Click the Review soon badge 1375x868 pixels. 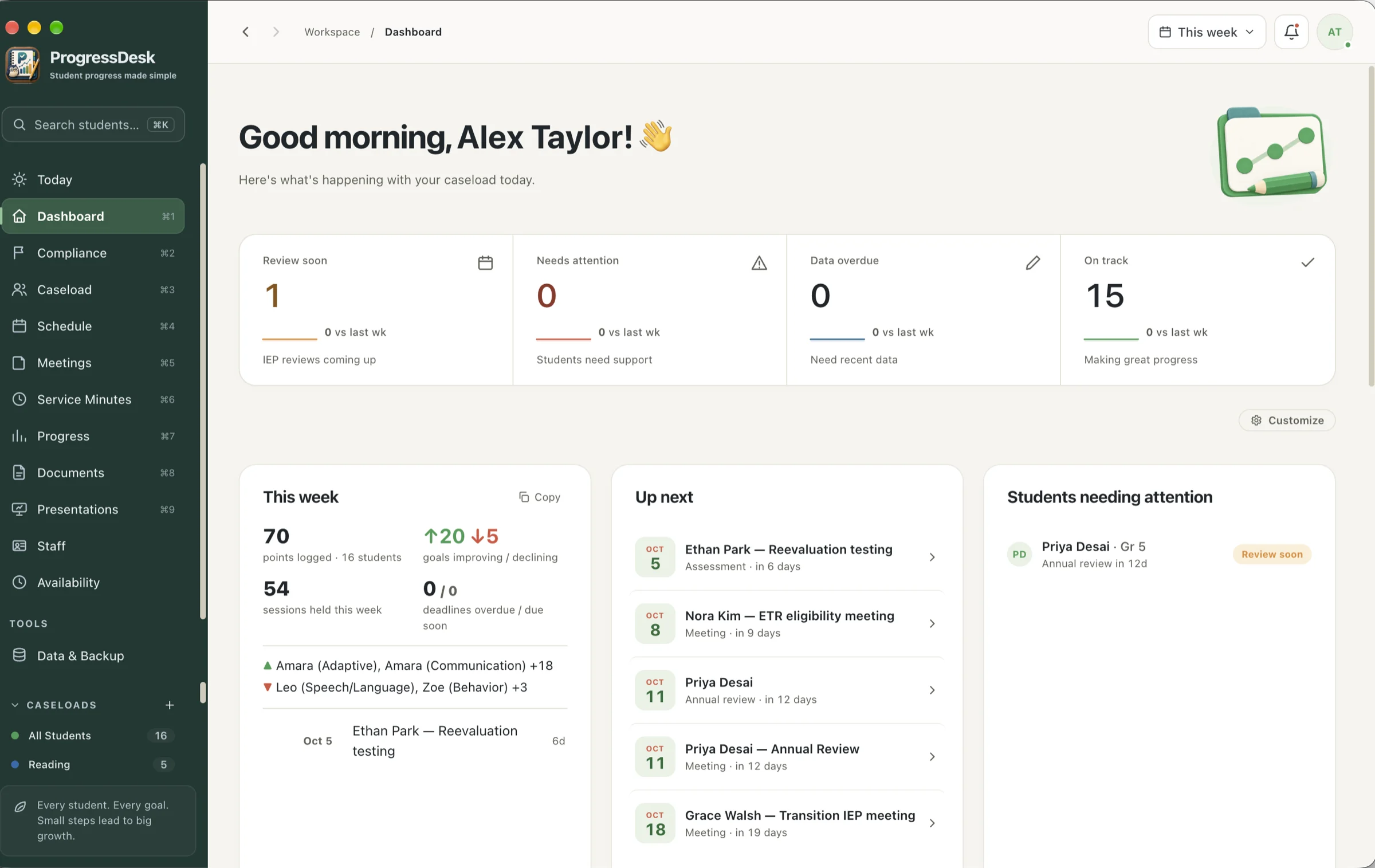tap(1272, 554)
